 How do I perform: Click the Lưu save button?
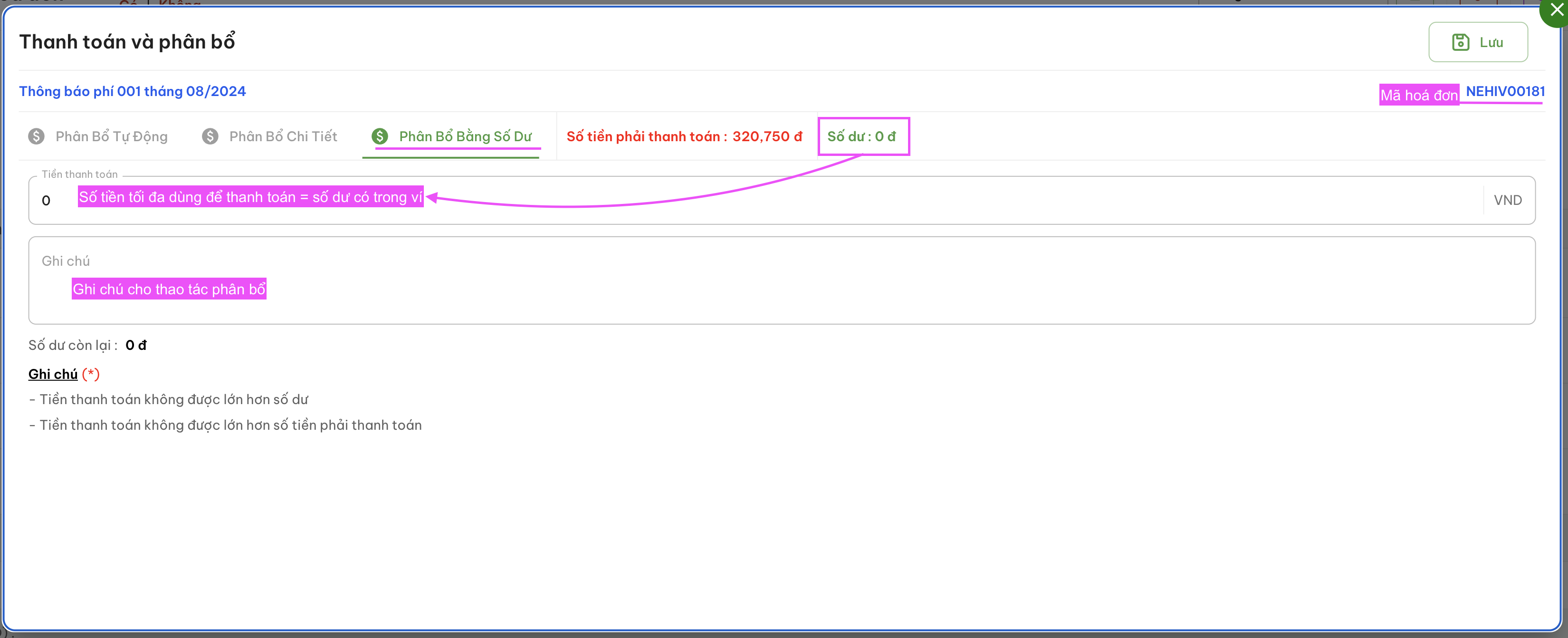(1477, 42)
